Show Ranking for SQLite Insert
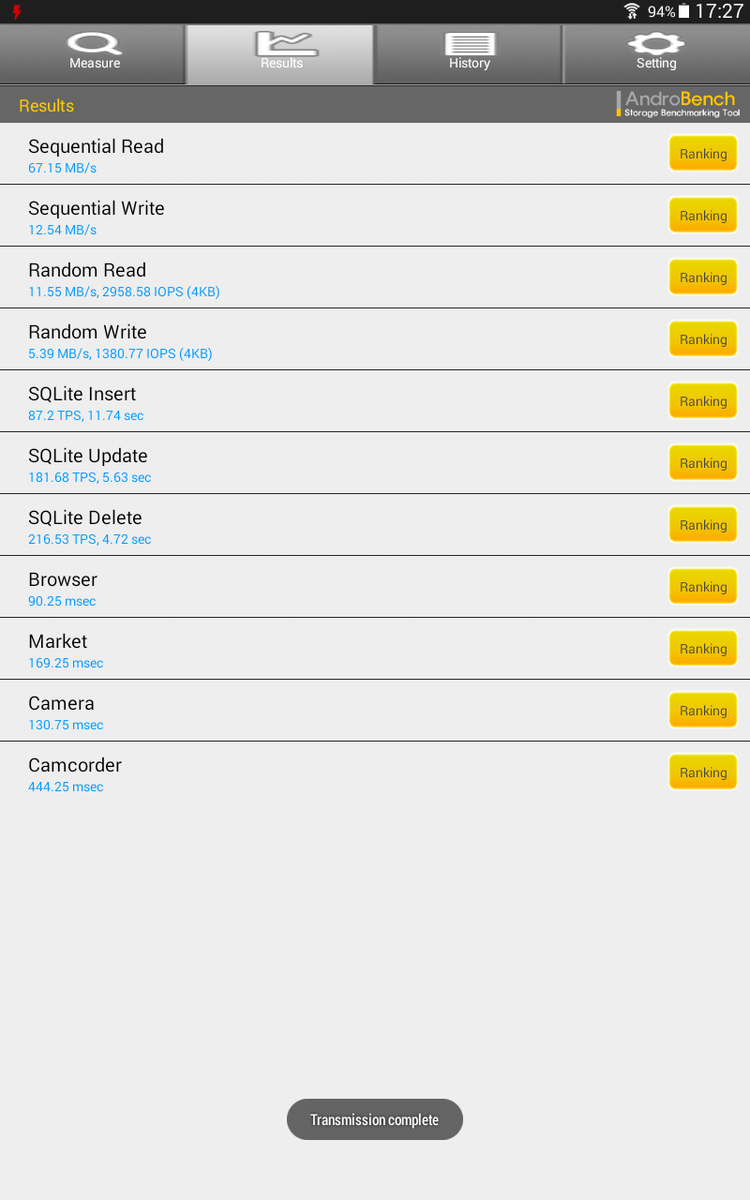 coord(703,402)
